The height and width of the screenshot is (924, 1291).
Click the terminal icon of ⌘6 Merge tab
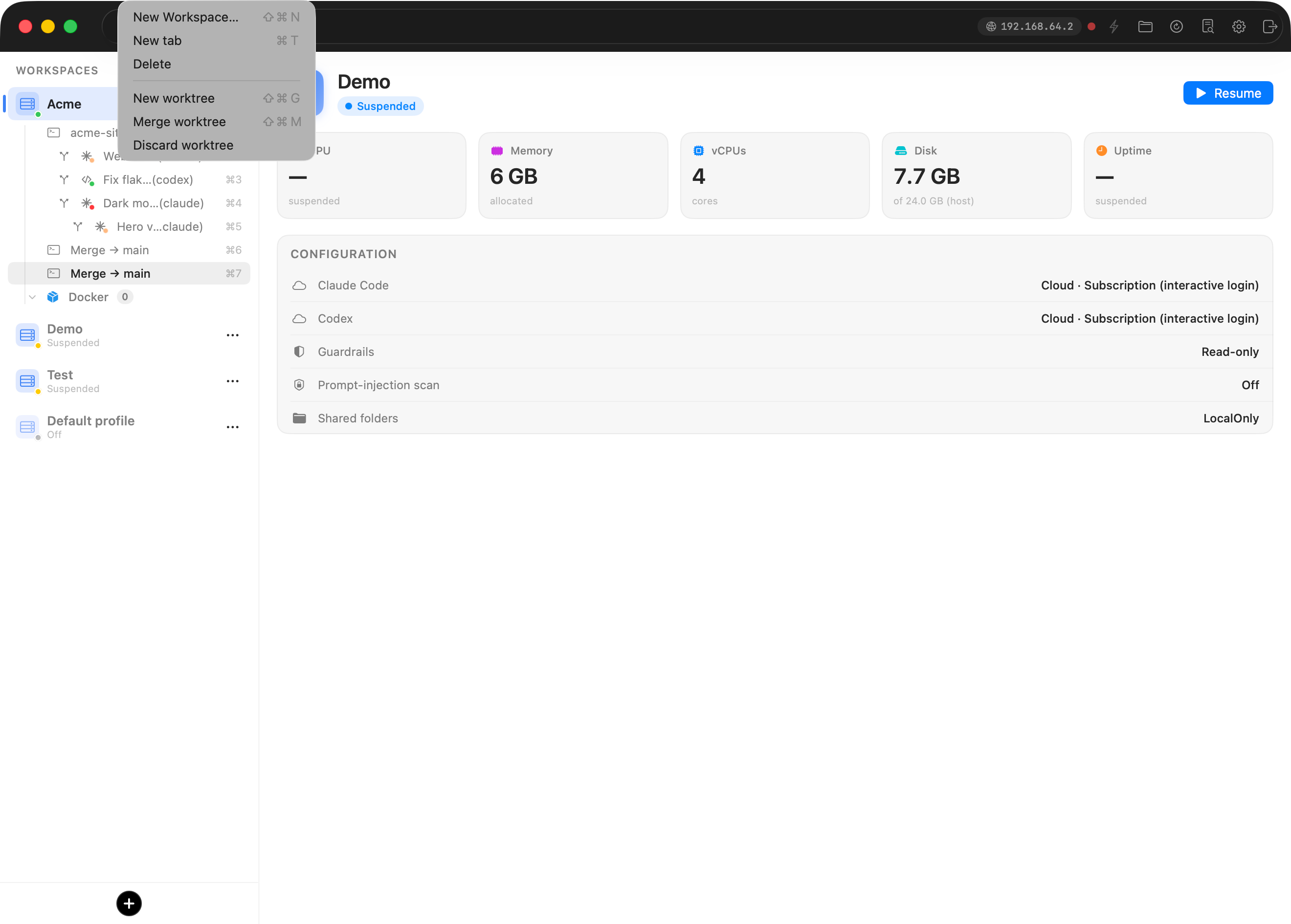point(53,250)
